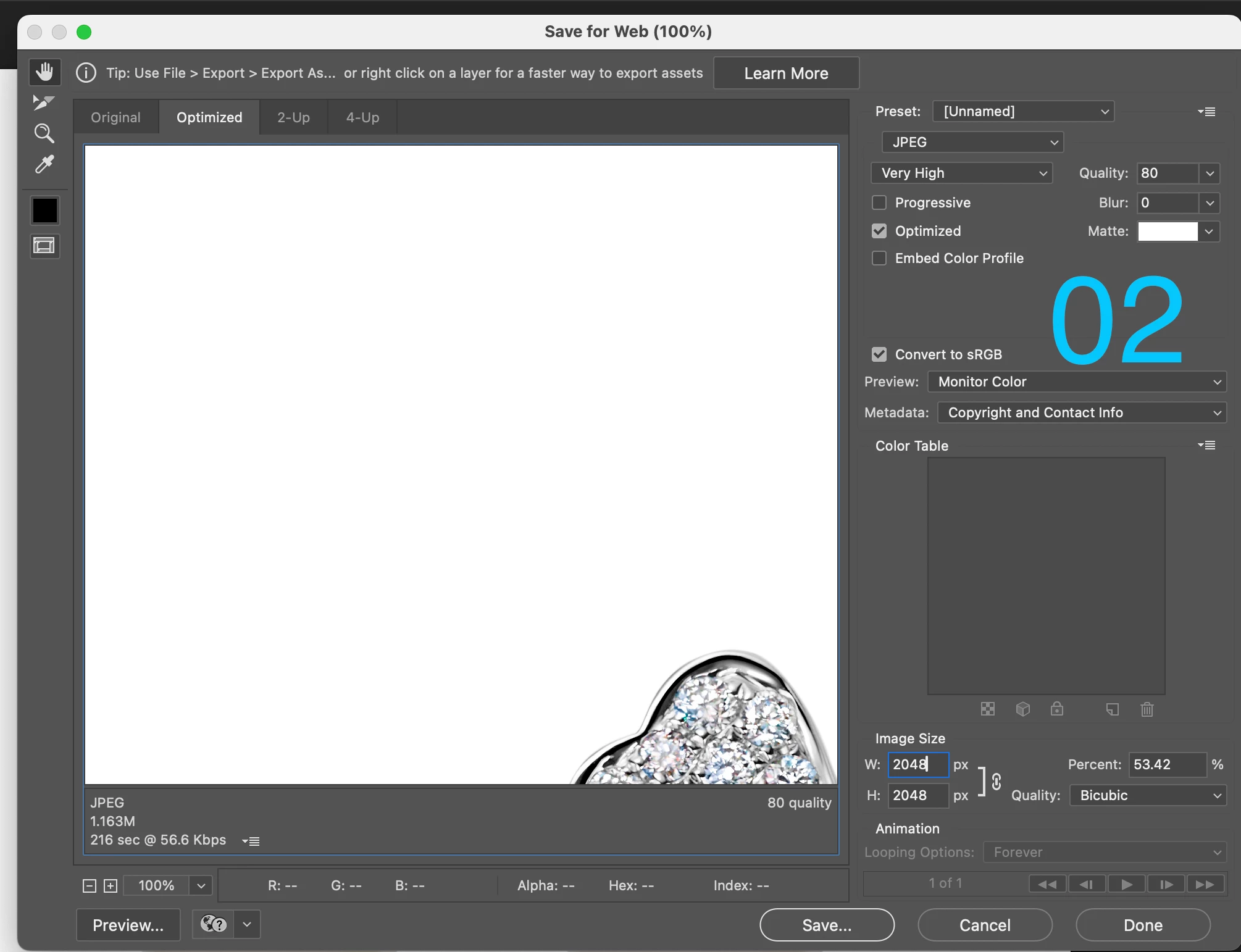
Task: Click the Save... button
Action: point(827,925)
